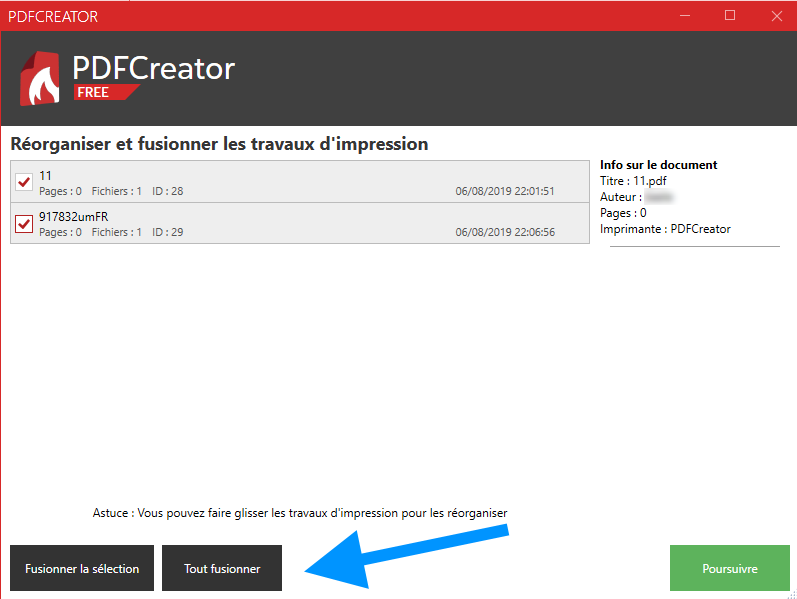Image resolution: width=797 pixels, height=599 pixels.
Task: Click the ID : 28 label
Action: click(x=168, y=191)
